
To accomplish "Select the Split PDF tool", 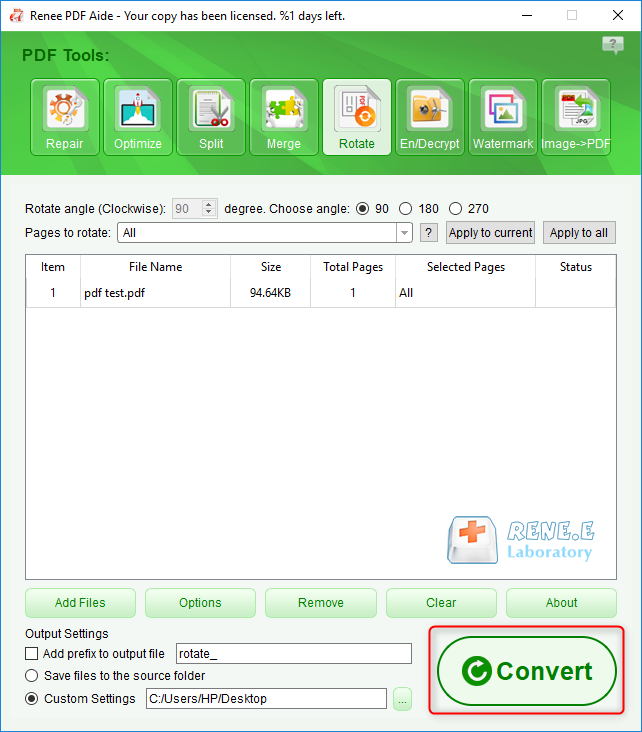I will point(211,117).
